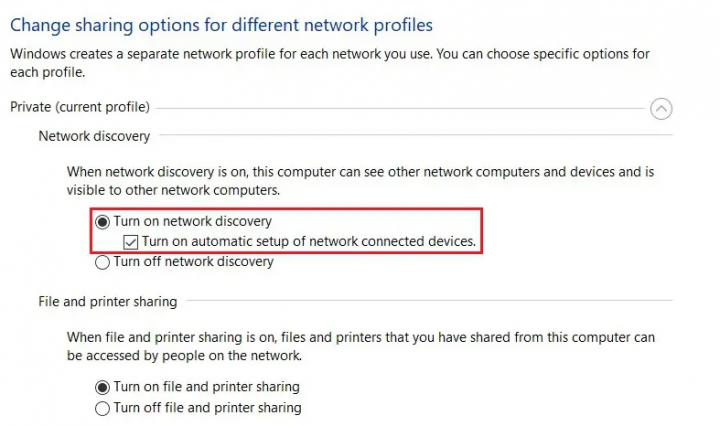Select the Turn off network discovery radio button
720x426 pixels.
point(103,262)
